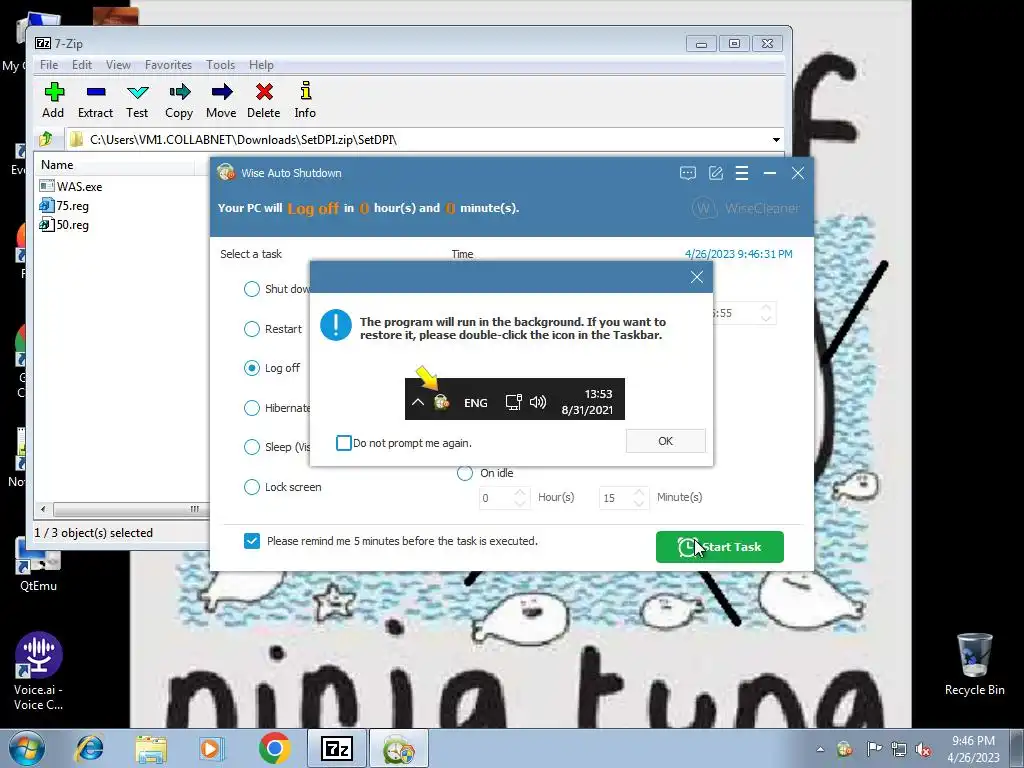The width and height of the screenshot is (1024, 768).
Task: Select the QtEmu desktop shortcut
Action: click(38, 564)
